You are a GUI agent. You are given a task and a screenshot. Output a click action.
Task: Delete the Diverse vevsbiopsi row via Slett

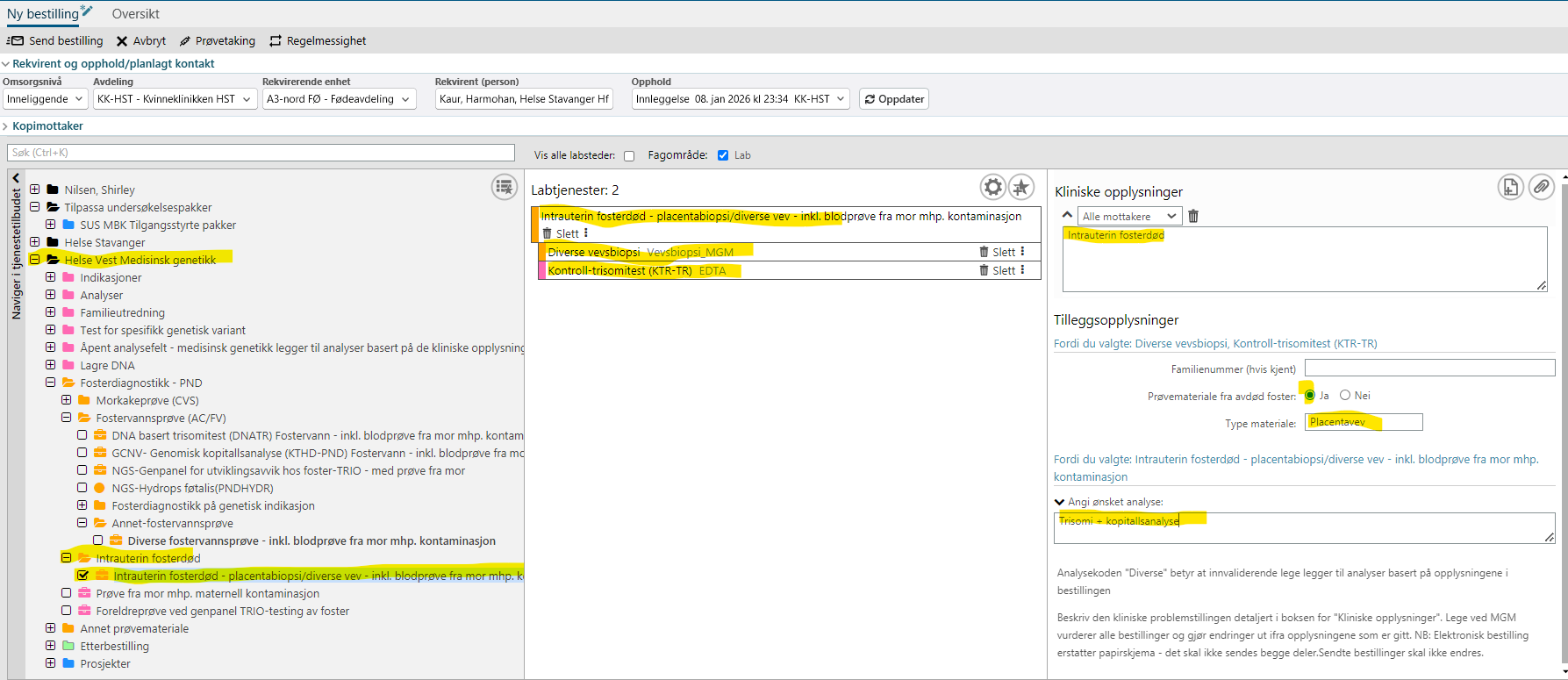pos(997,252)
